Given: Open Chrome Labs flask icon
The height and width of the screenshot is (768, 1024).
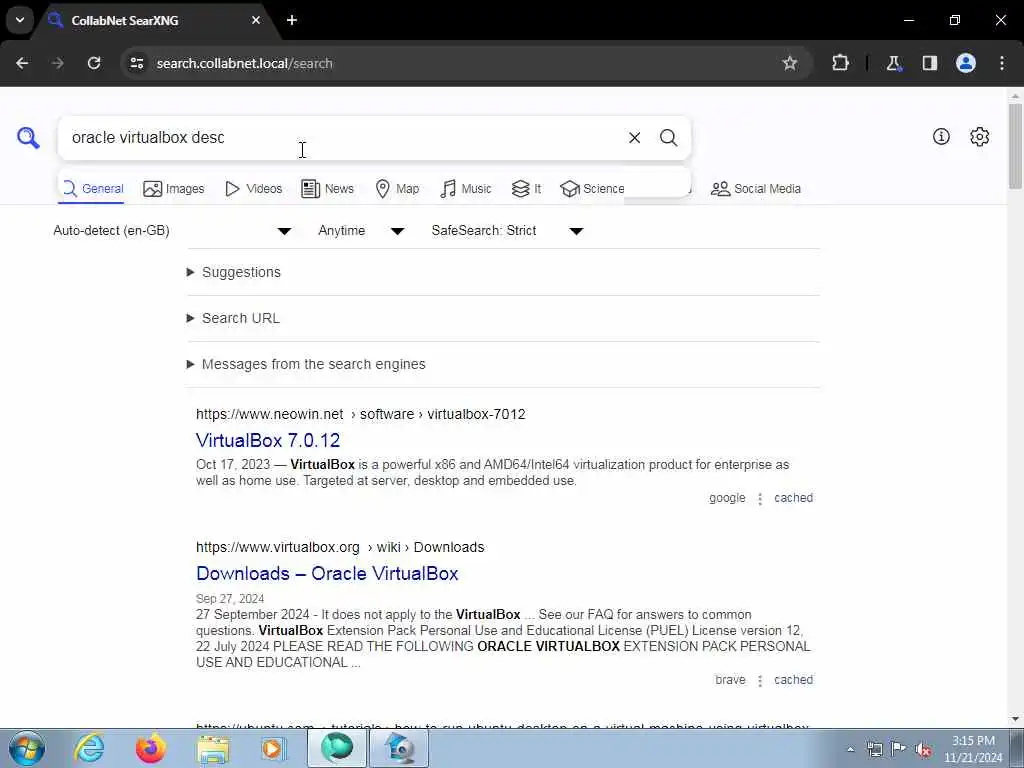Looking at the screenshot, I should click(893, 63).
